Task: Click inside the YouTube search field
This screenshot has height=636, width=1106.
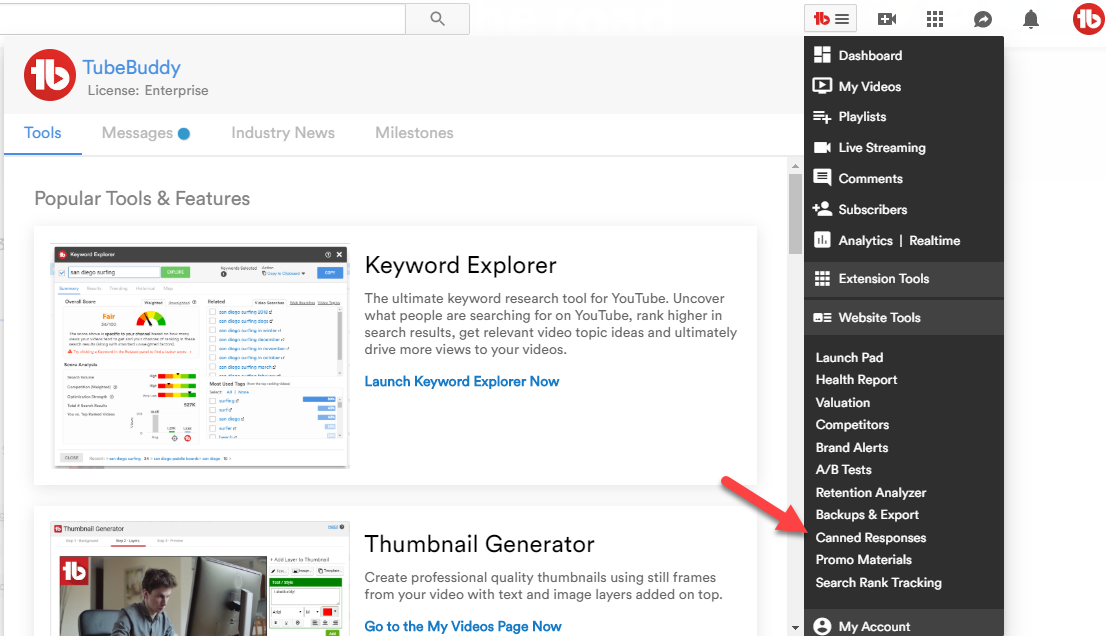Action: pos(200,18)
